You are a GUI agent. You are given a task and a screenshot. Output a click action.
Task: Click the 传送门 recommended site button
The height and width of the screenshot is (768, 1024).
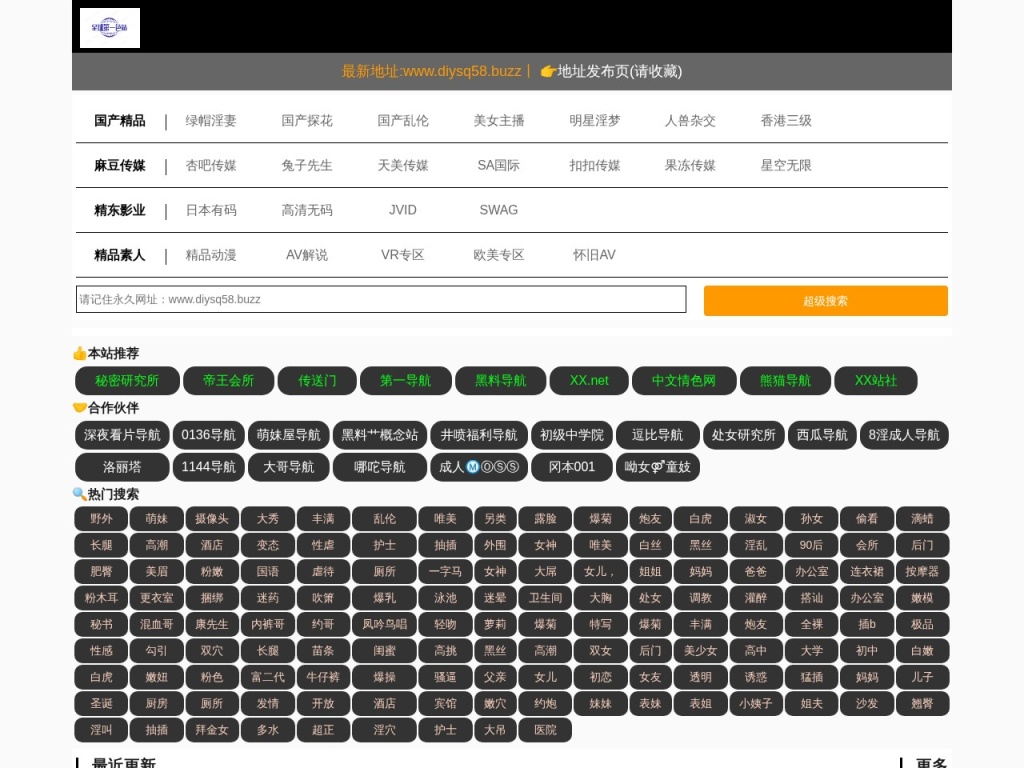pyautogui.click(x=317, y=380)
